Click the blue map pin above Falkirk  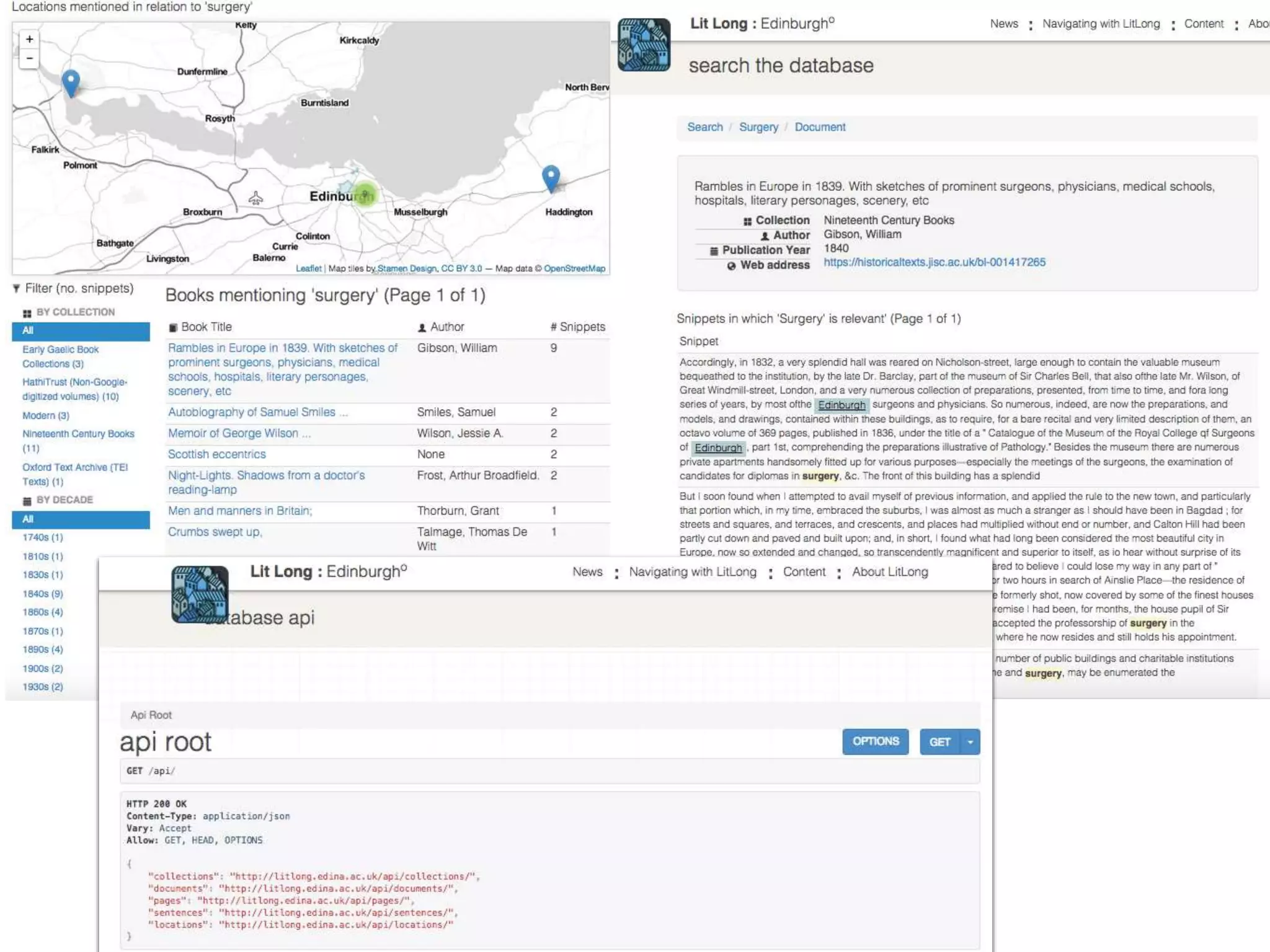71,82
